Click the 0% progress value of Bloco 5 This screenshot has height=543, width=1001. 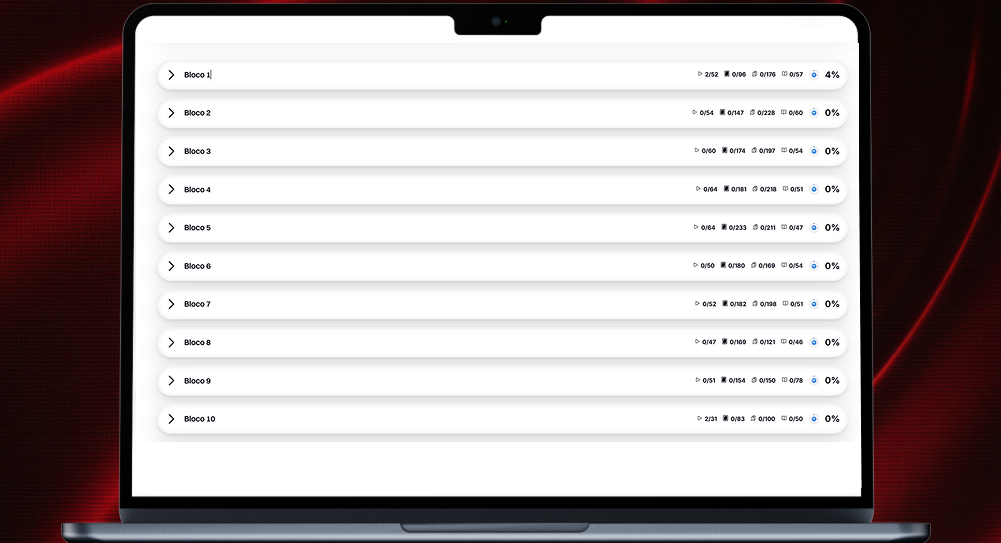pyautogui.click(x=832, y=228)
